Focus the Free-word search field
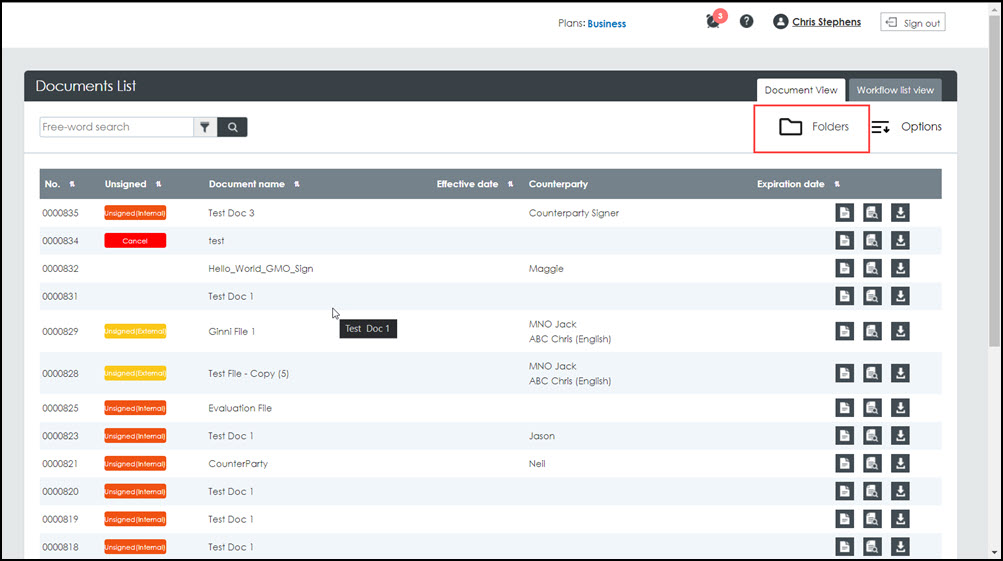1003x561 pixels. [116, 127]
